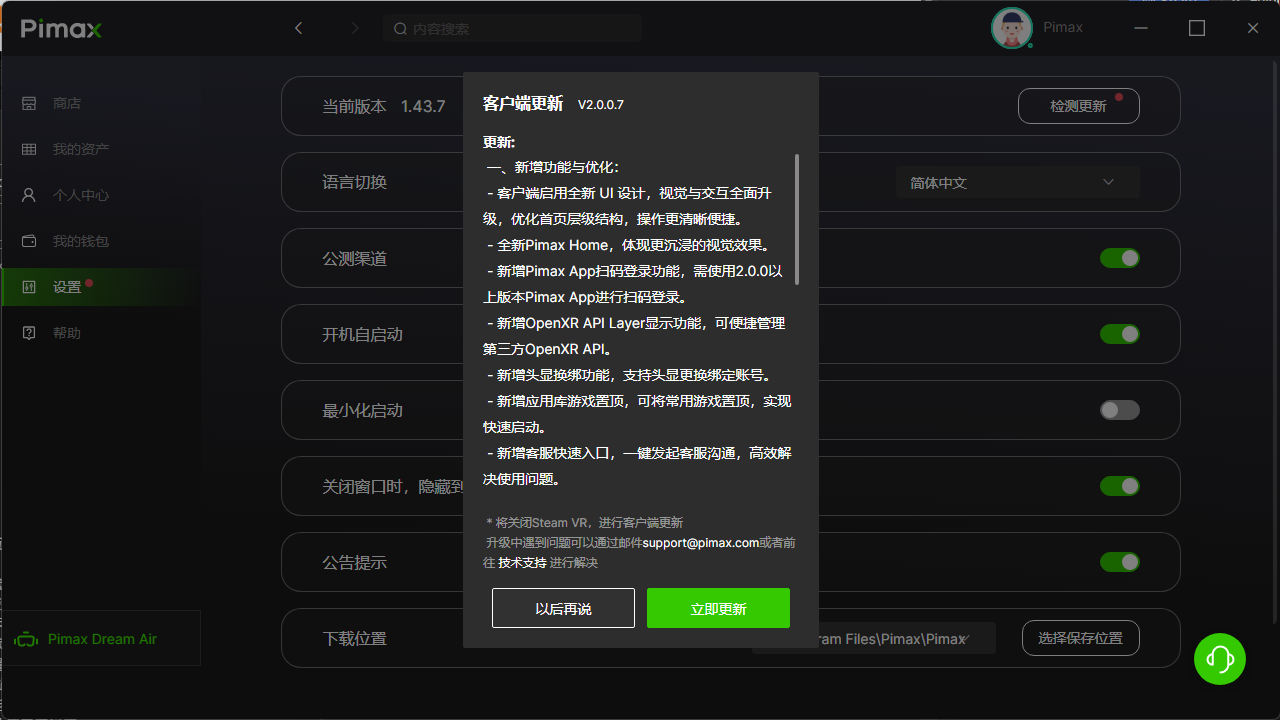Click the user avatar picture
Viewport: 1280px width, 720px height.
(1011, 28)
